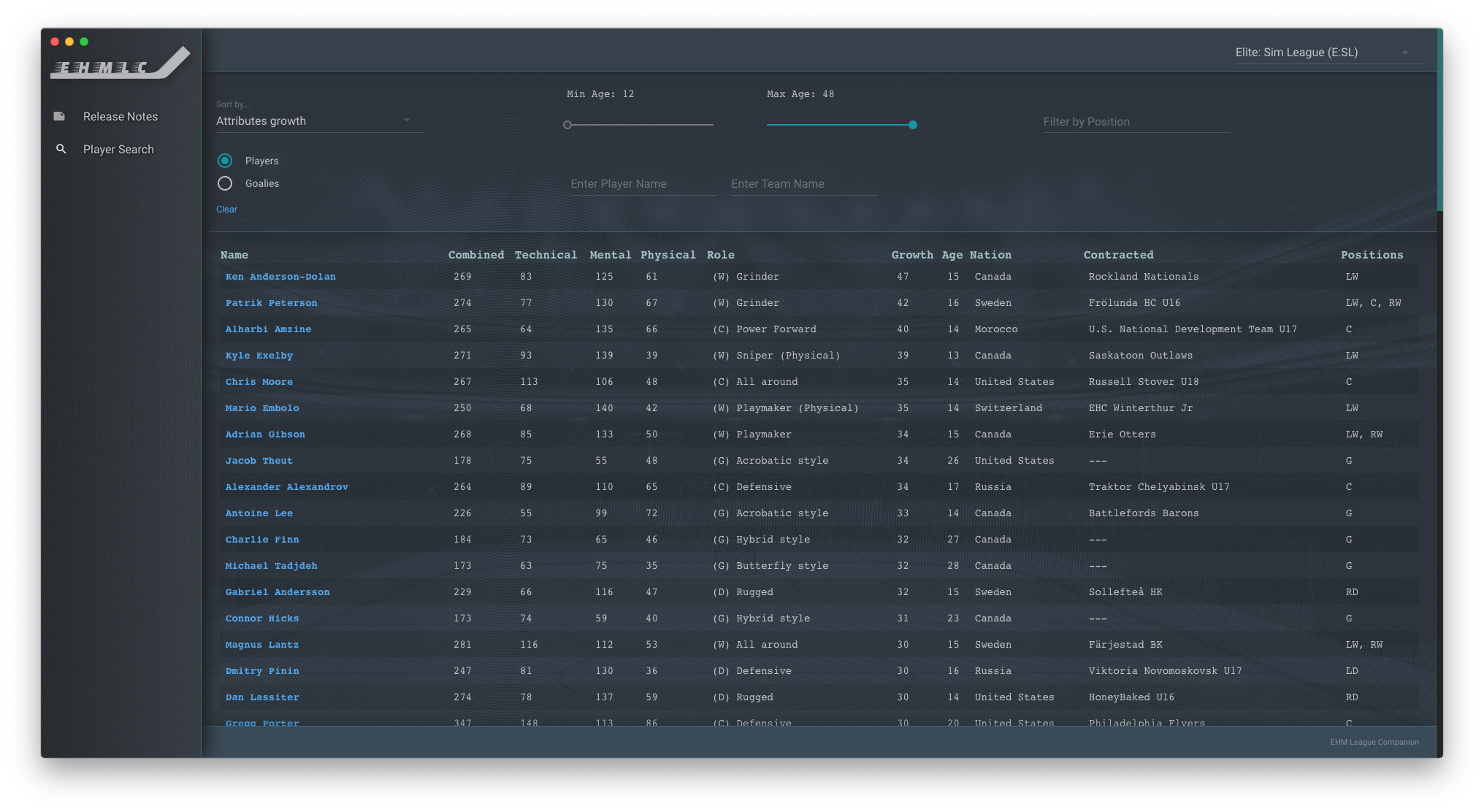Click the Release Notes sidebar icon

60,116
